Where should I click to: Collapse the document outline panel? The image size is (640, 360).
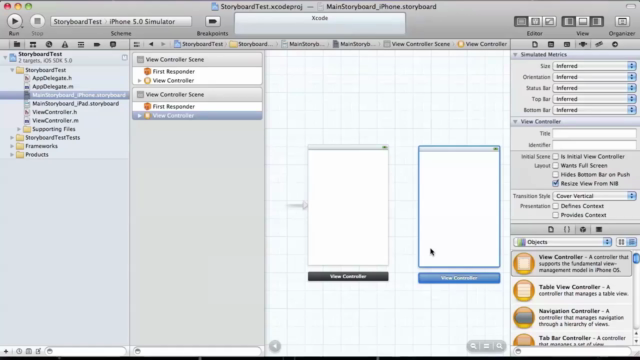click(x=275, y=346)
